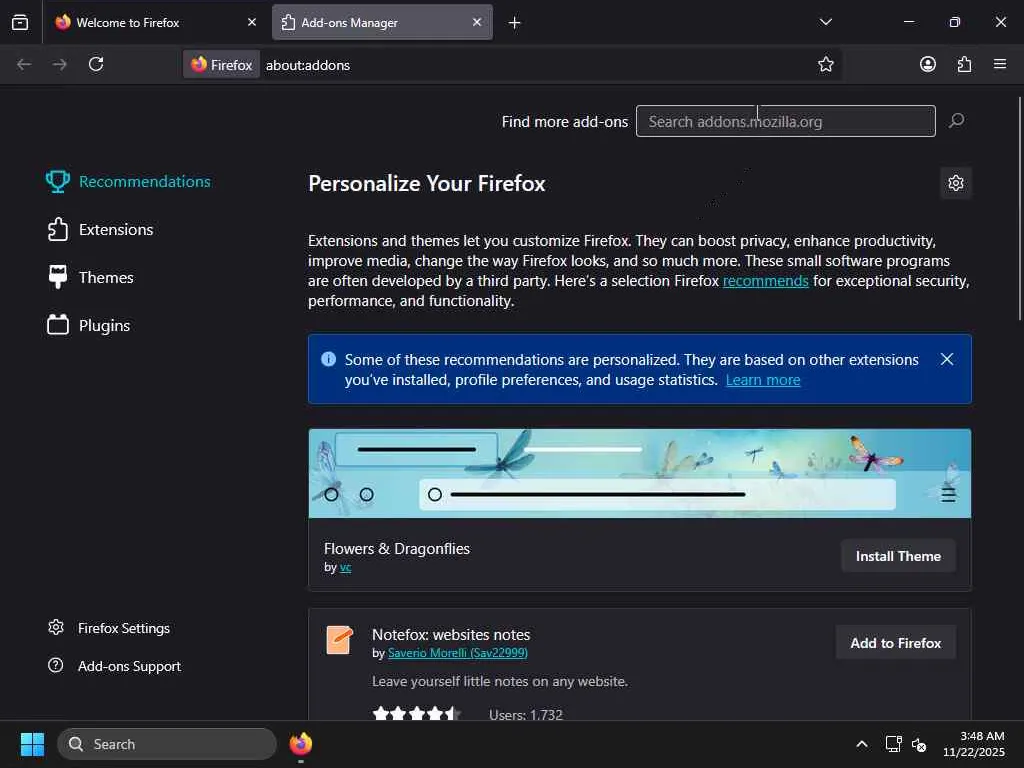Go forward one page
This screenshot has width=1024, height=768.
tap(59, 64)
